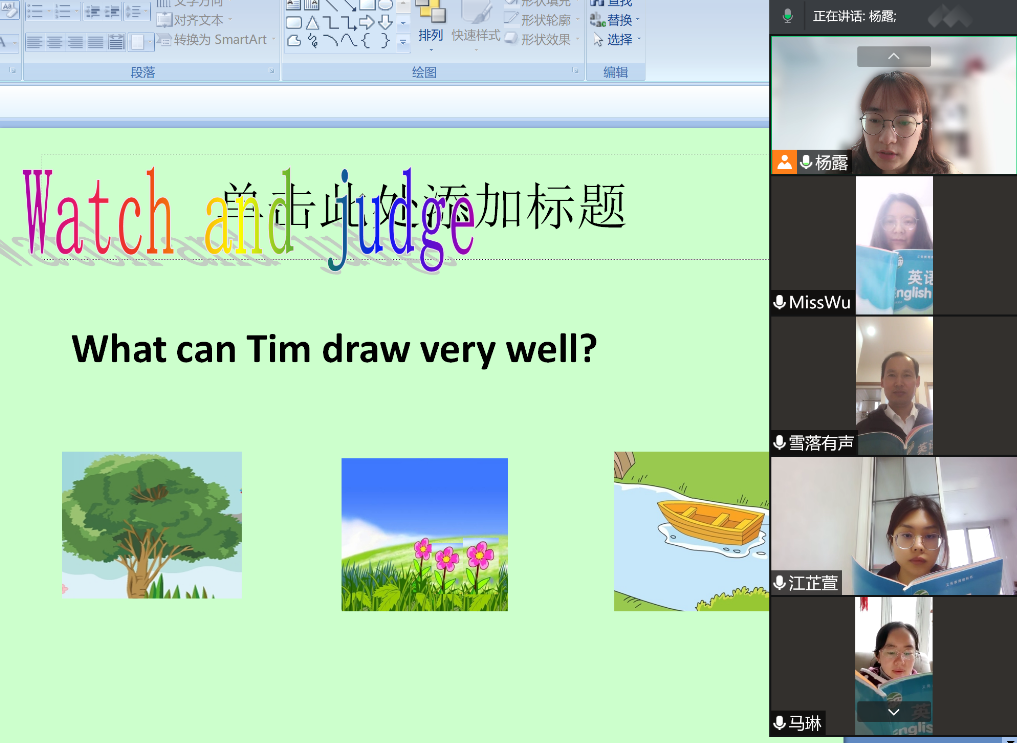
Task: Select the What can Tim draw text box
Action: pos(334,349)
